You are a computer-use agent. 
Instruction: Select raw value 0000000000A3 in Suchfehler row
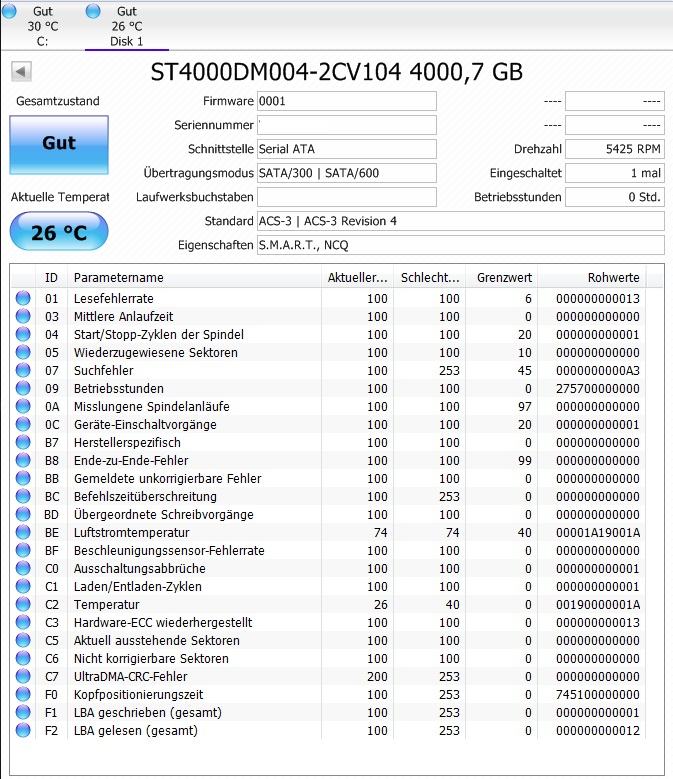598,371
